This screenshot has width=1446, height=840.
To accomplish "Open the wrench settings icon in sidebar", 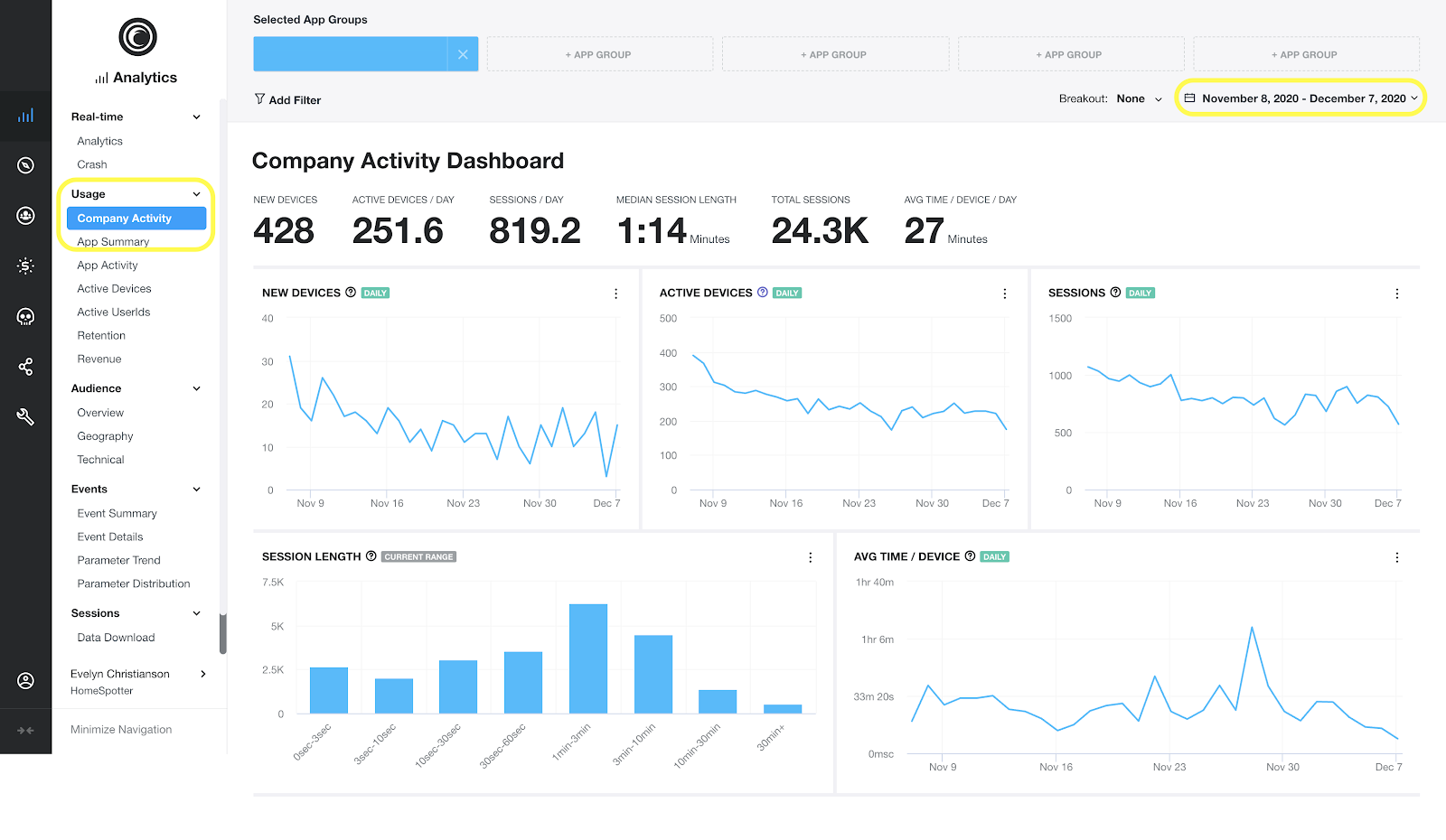I will 25,416.
